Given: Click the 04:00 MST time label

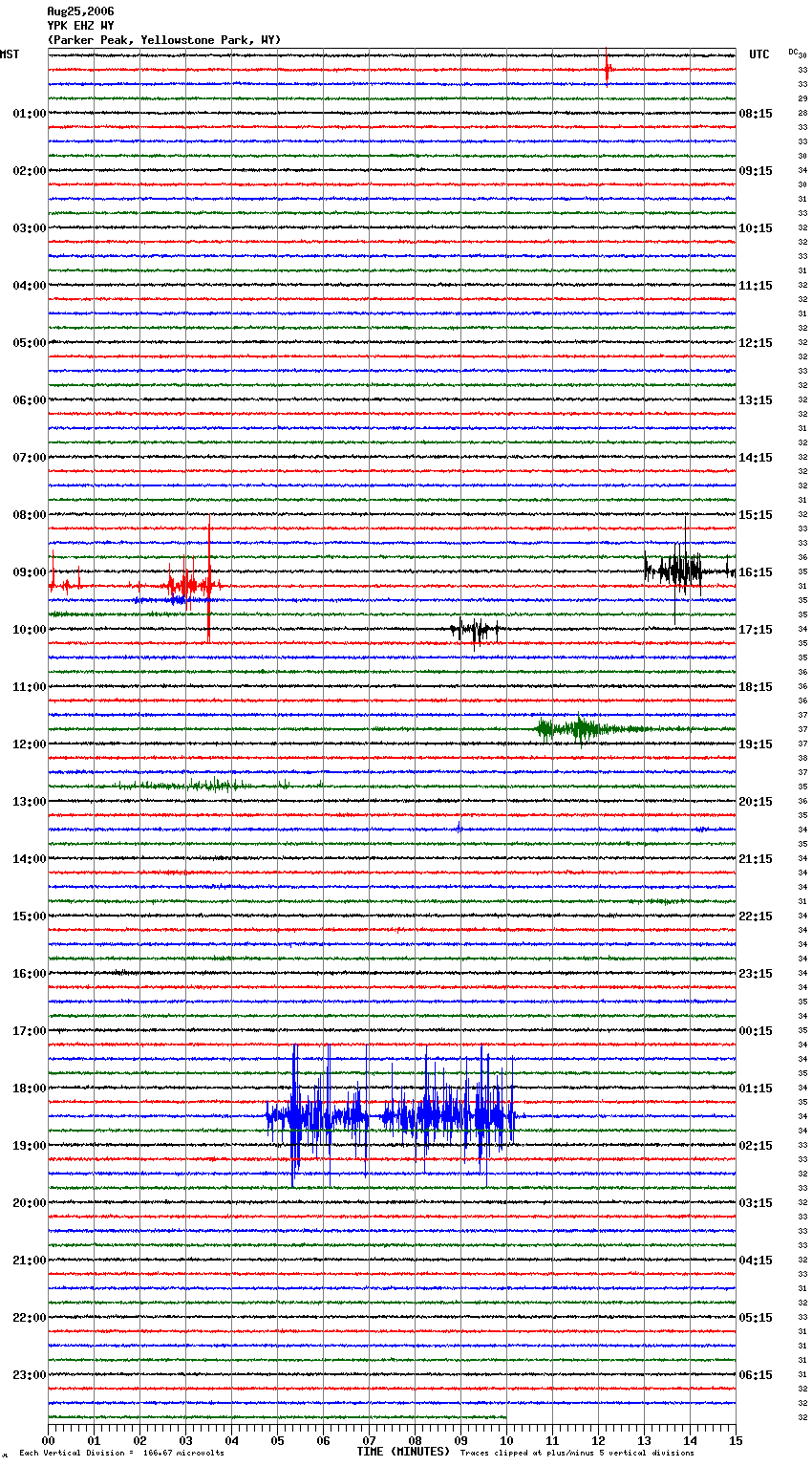Looking at the screenshot, I should pyautogui.click(x=30, y=286).
